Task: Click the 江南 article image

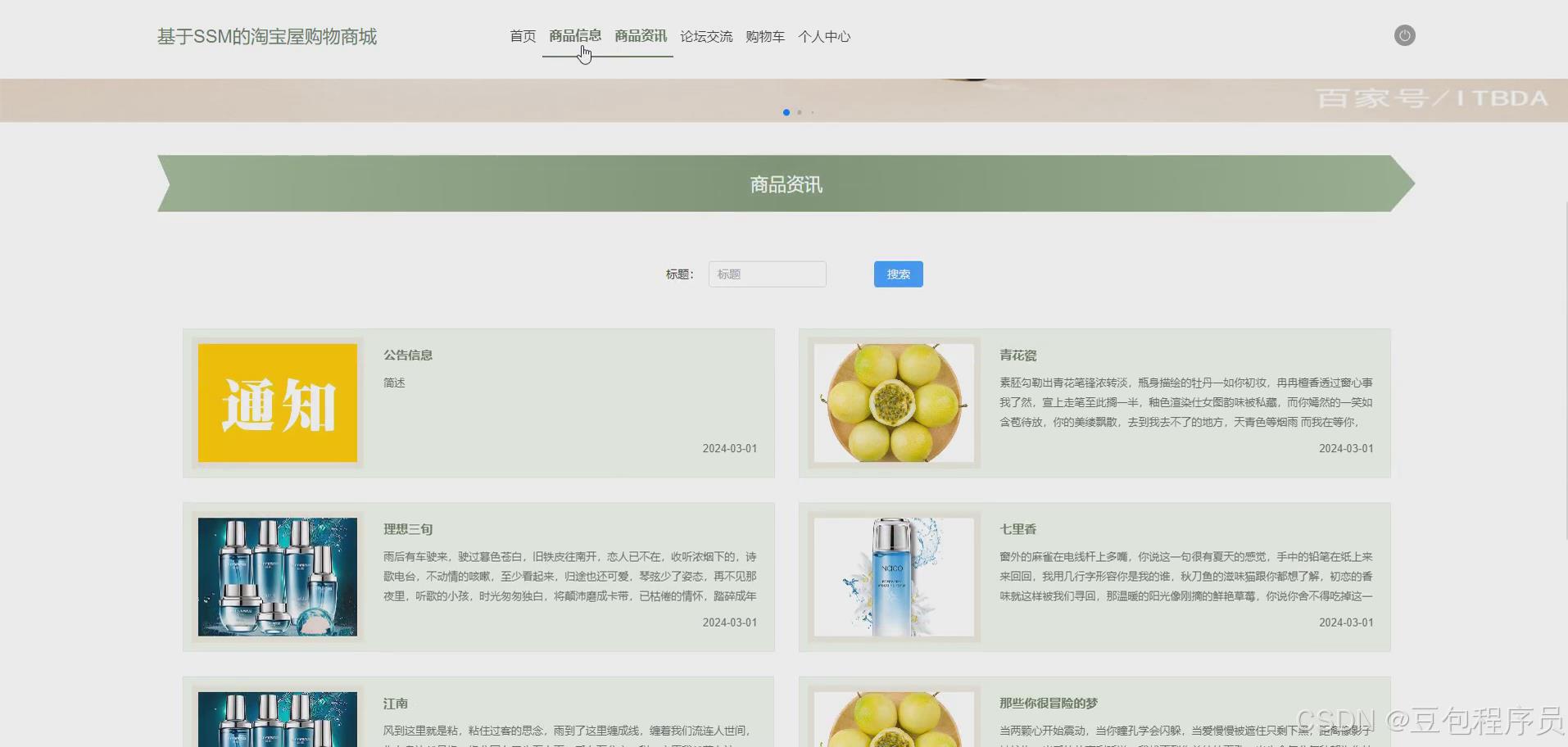Action: point(277,721)
